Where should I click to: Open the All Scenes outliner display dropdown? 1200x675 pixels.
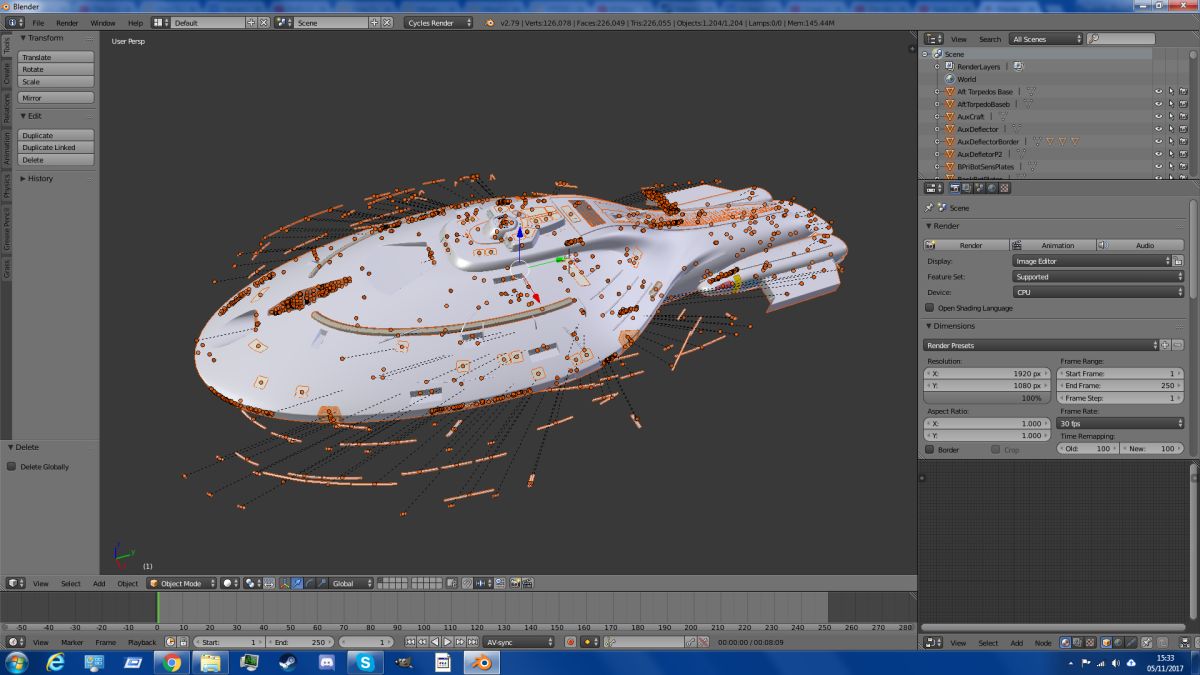click(x=1046, y=39)
